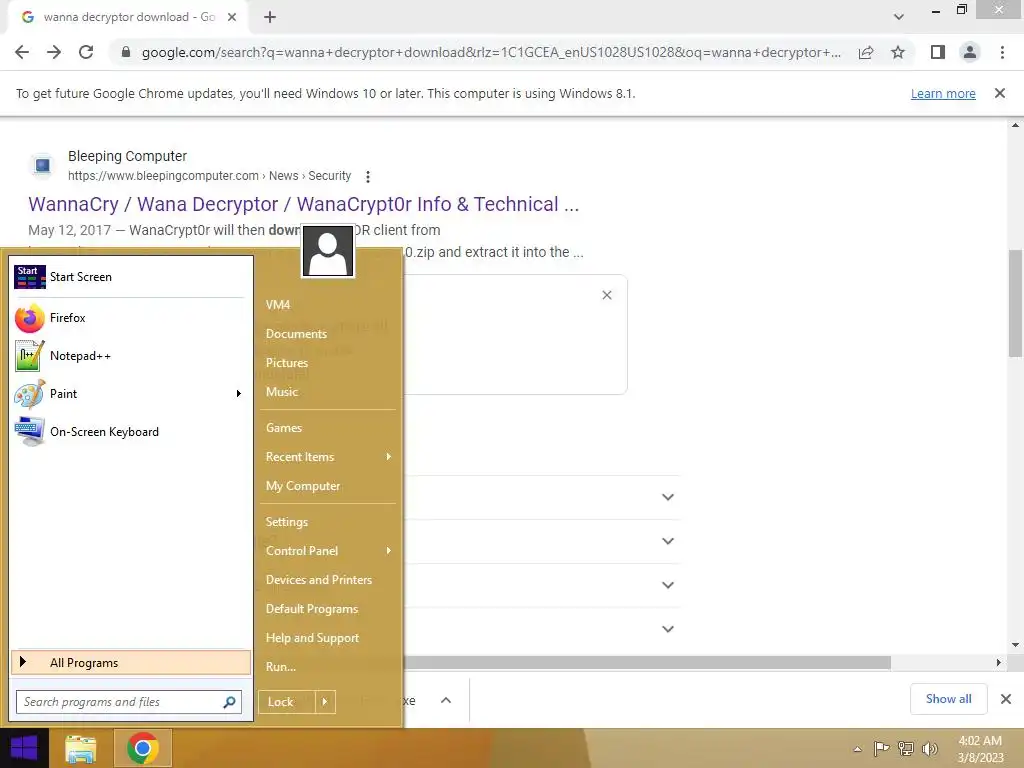Expand Paint's jump list arrow
The height and width of the screenshot is (768, 1024).
point(238,394)
